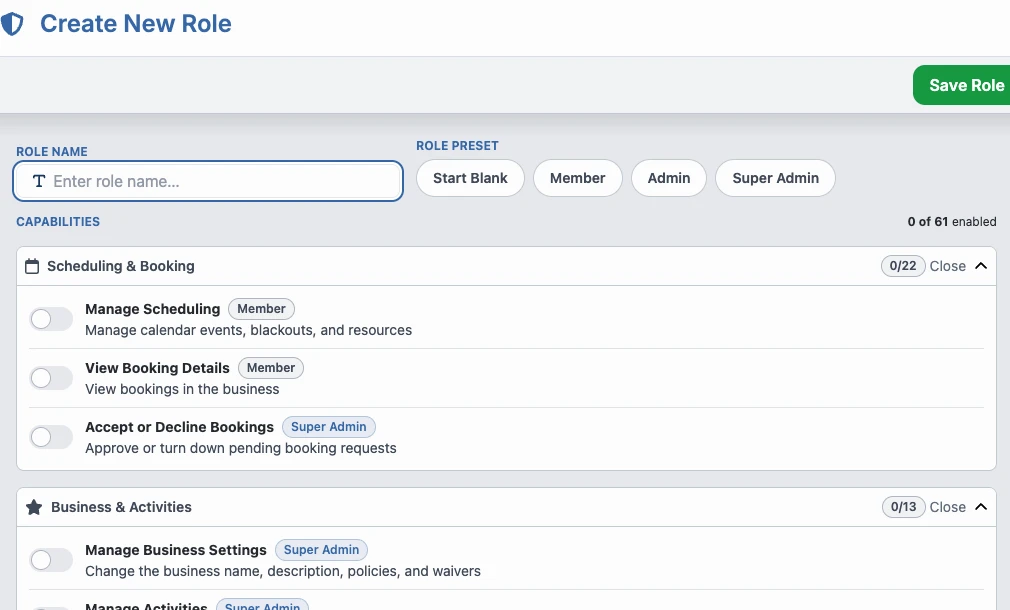Image resolution: width=1010 pixels, height=610 pixels.
Task: Click the CAPABILITIES label
Action: 58,222
